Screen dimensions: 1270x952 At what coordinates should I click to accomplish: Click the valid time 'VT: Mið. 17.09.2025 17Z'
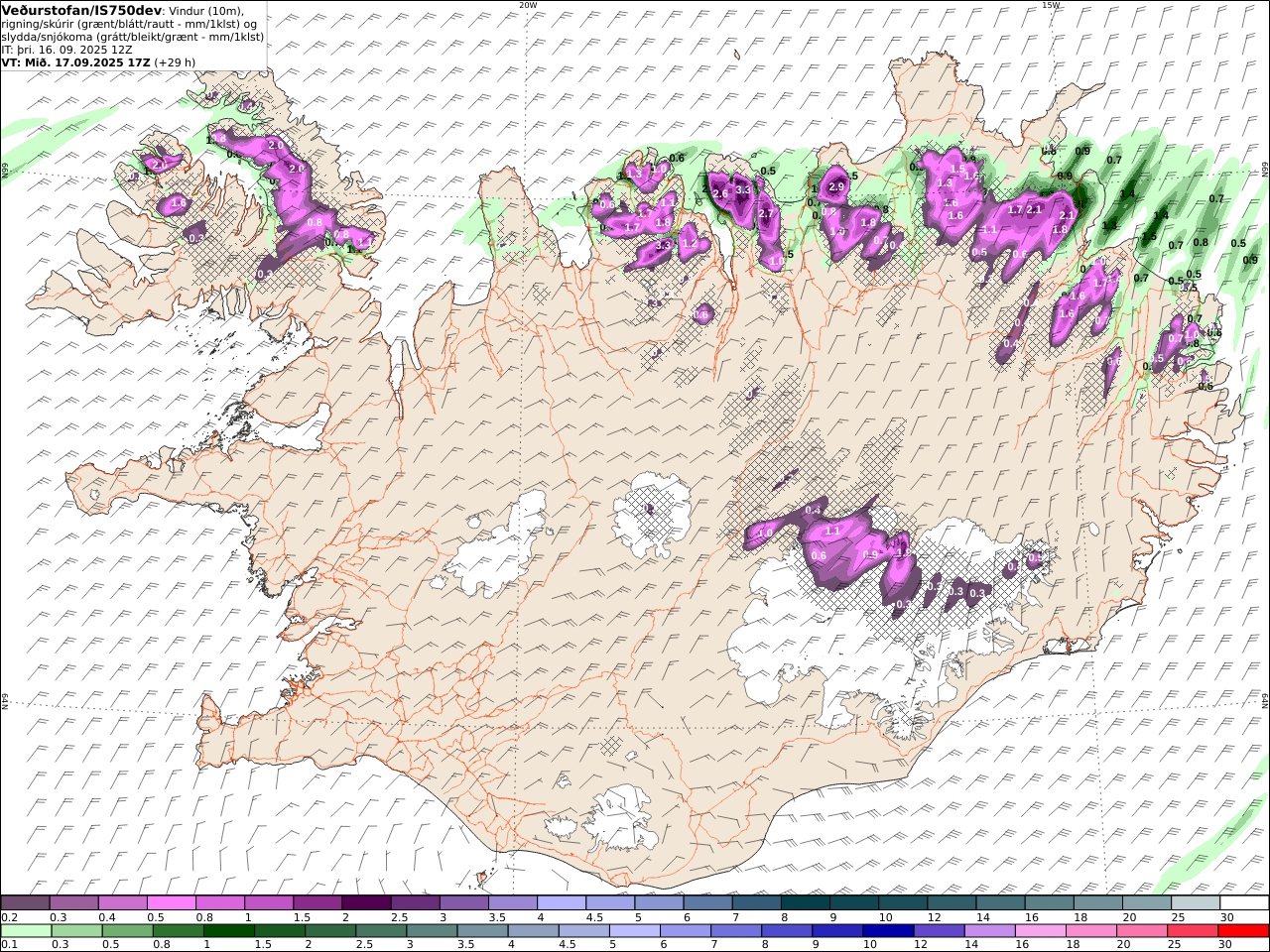coord(75,61)
